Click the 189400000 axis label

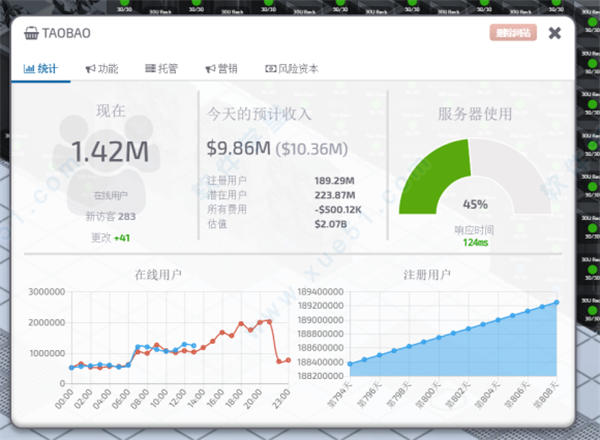click(x=321, y=292)
